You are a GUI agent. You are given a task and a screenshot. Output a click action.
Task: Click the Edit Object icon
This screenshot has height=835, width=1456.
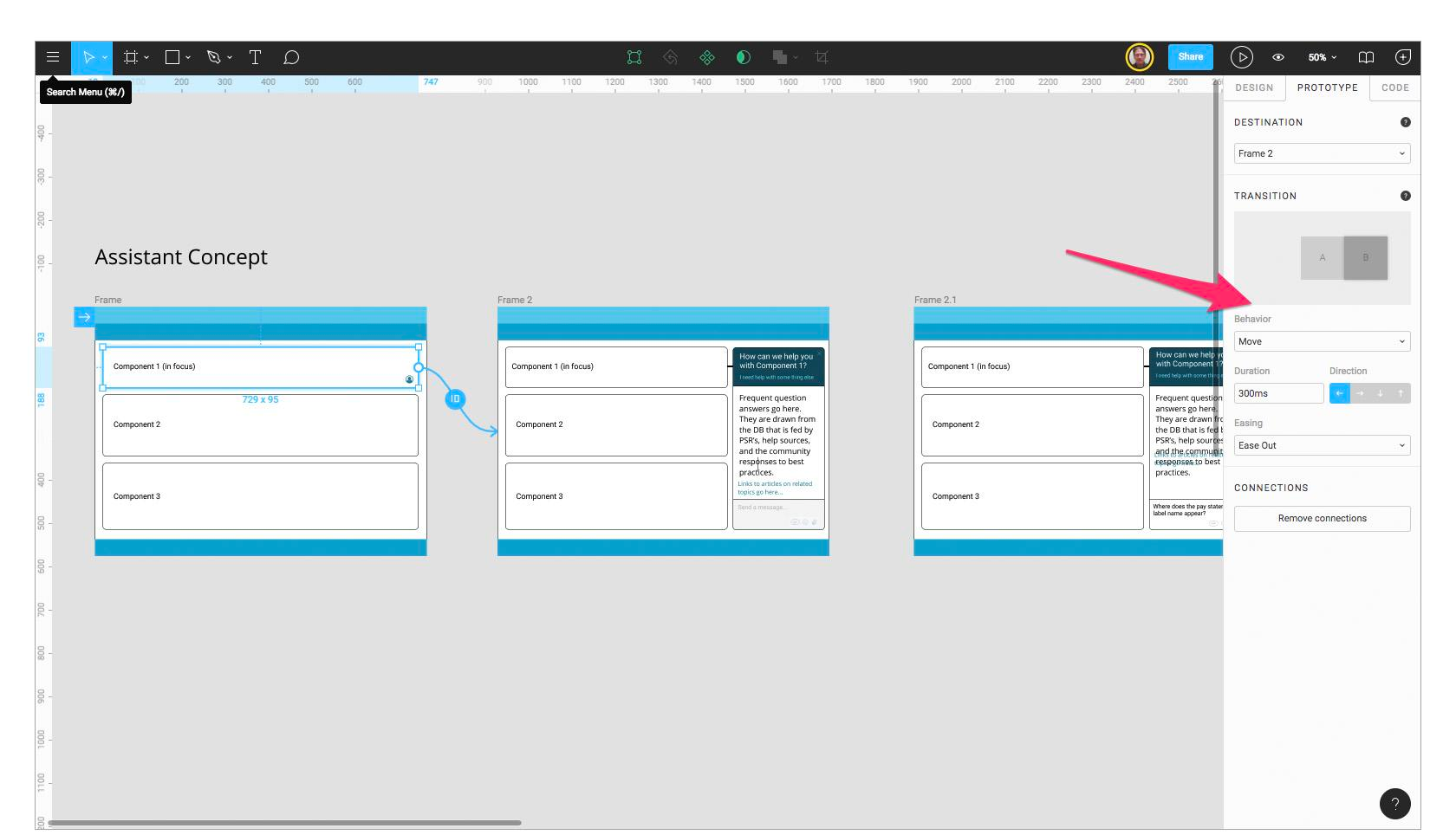(x=634, y=57)
